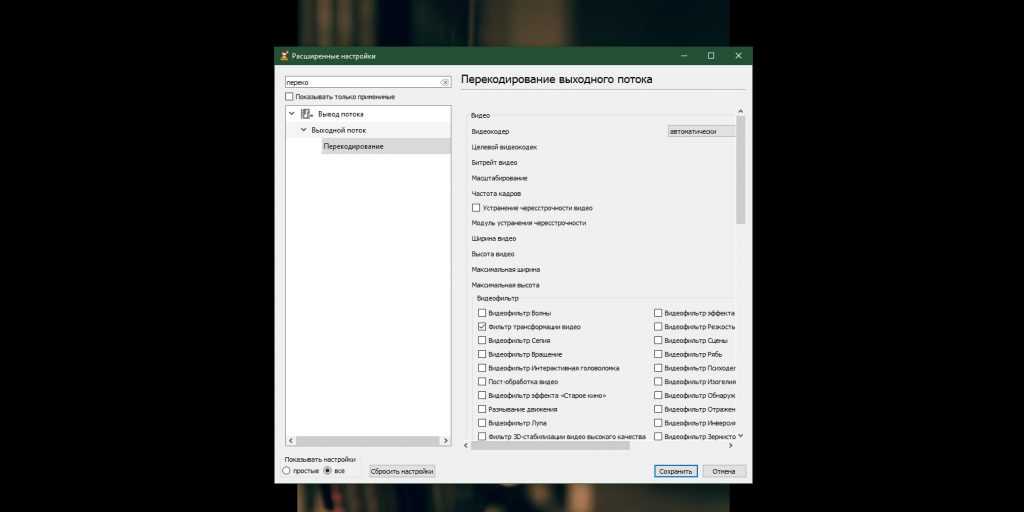Click the settings panel's scroll-down arrow
Viewport: 1024px width, 512px height.
(741, 436)
